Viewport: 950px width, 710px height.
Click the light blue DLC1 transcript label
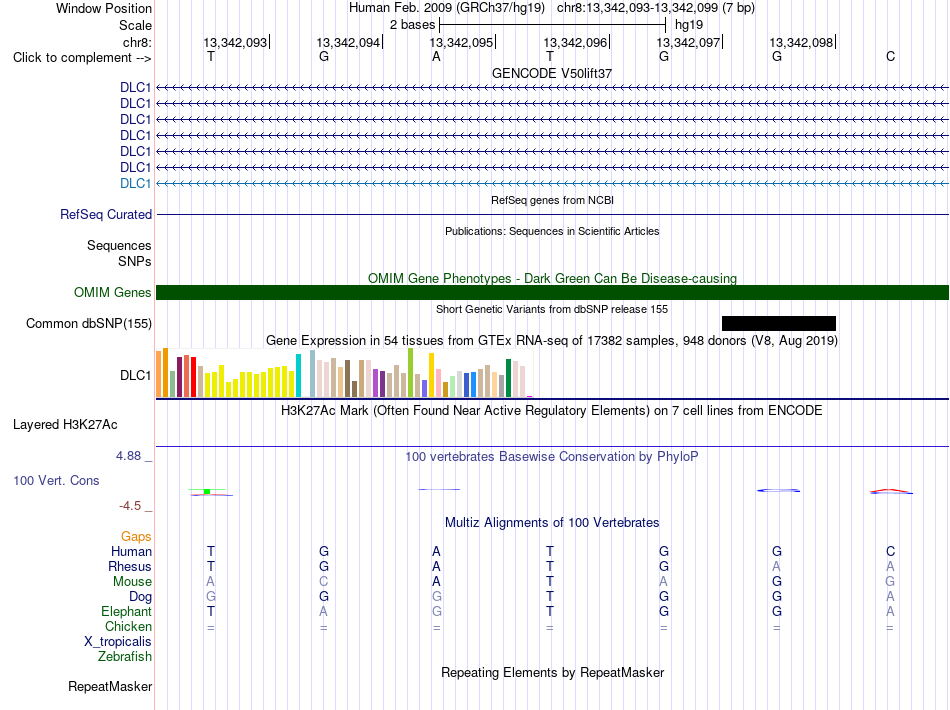(135, 184)
